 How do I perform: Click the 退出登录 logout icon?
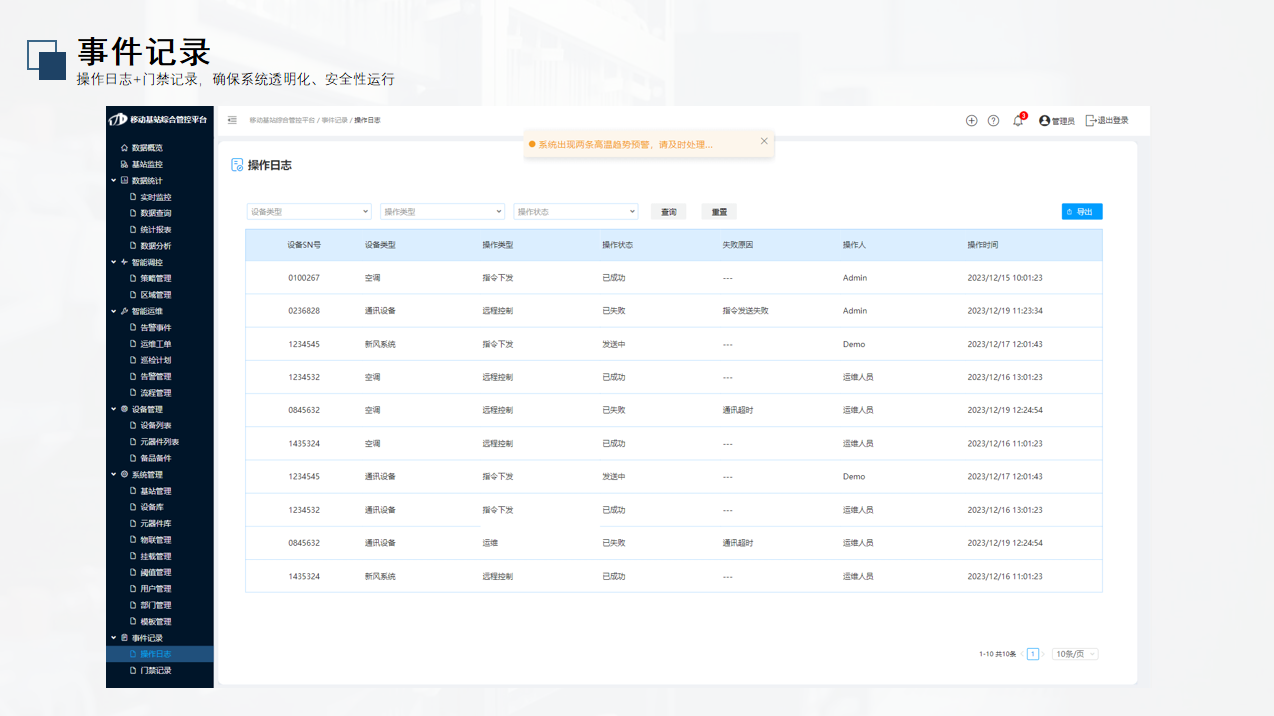point(1091,120)
